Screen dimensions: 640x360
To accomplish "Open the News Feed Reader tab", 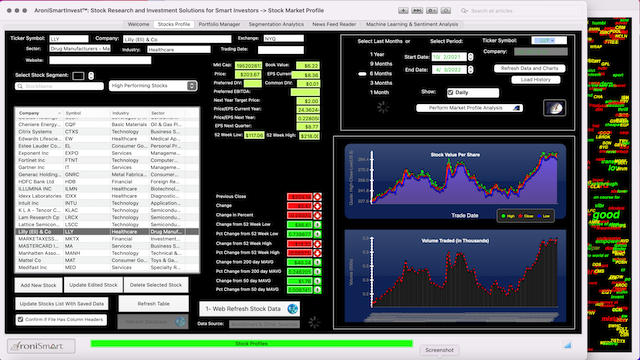I will (x=334, y=24).
